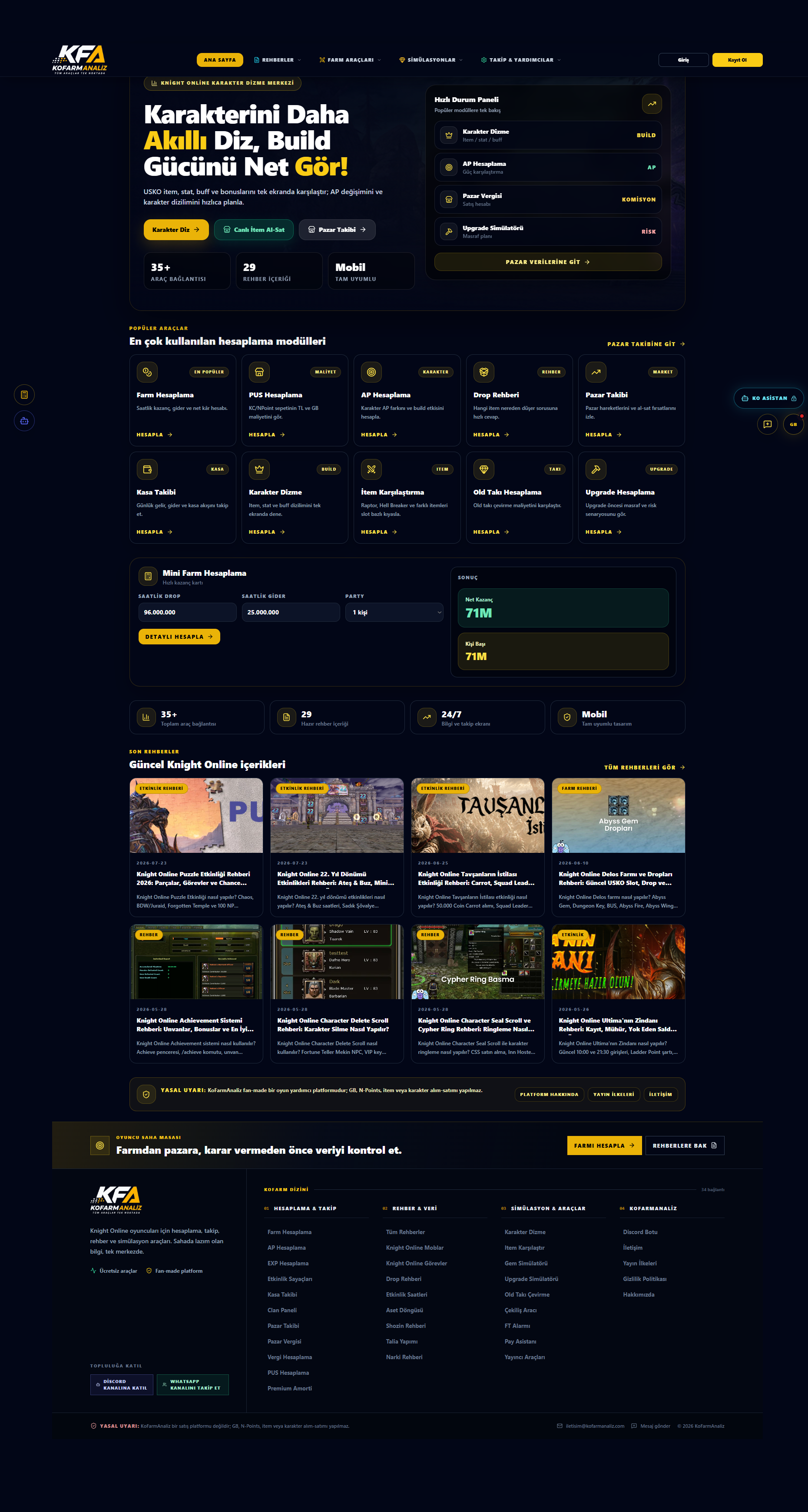Click the Rehberlere Bak button
808x1512 pixels.
[x=685, y=1145]
